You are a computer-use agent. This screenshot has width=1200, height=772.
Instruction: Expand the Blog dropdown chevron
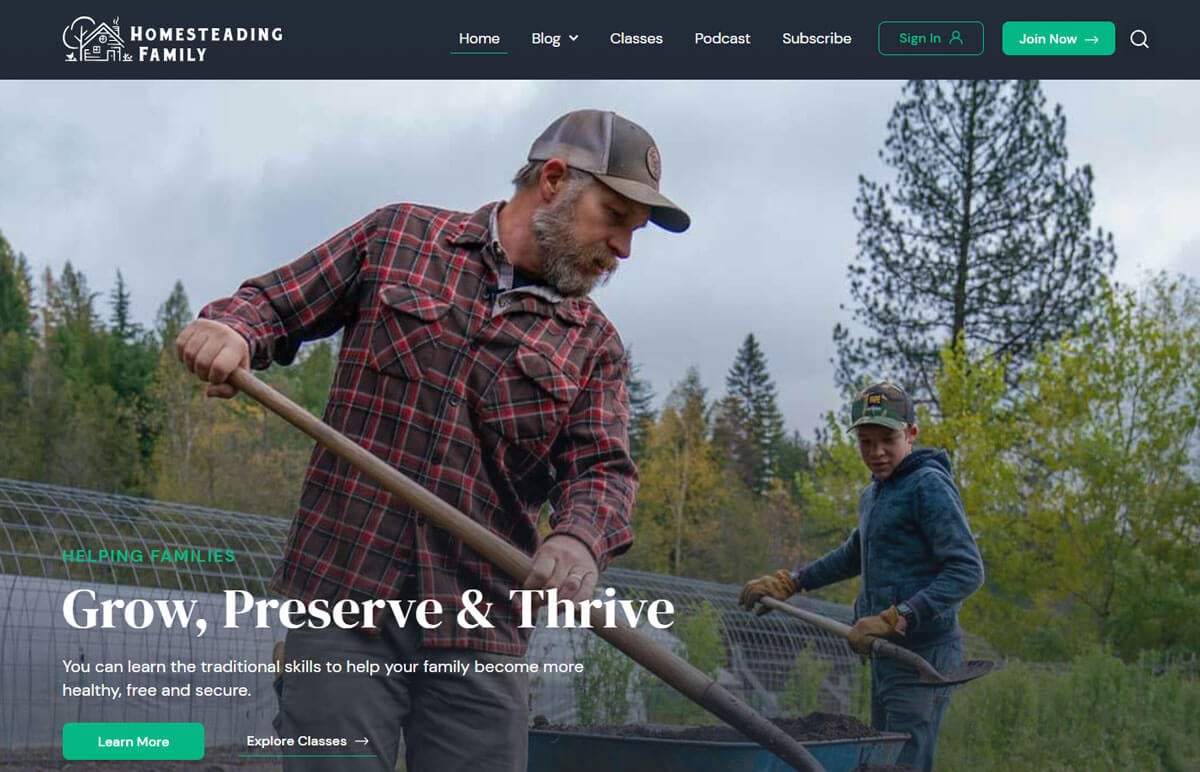pyautogui.click(x=574, y=38)
